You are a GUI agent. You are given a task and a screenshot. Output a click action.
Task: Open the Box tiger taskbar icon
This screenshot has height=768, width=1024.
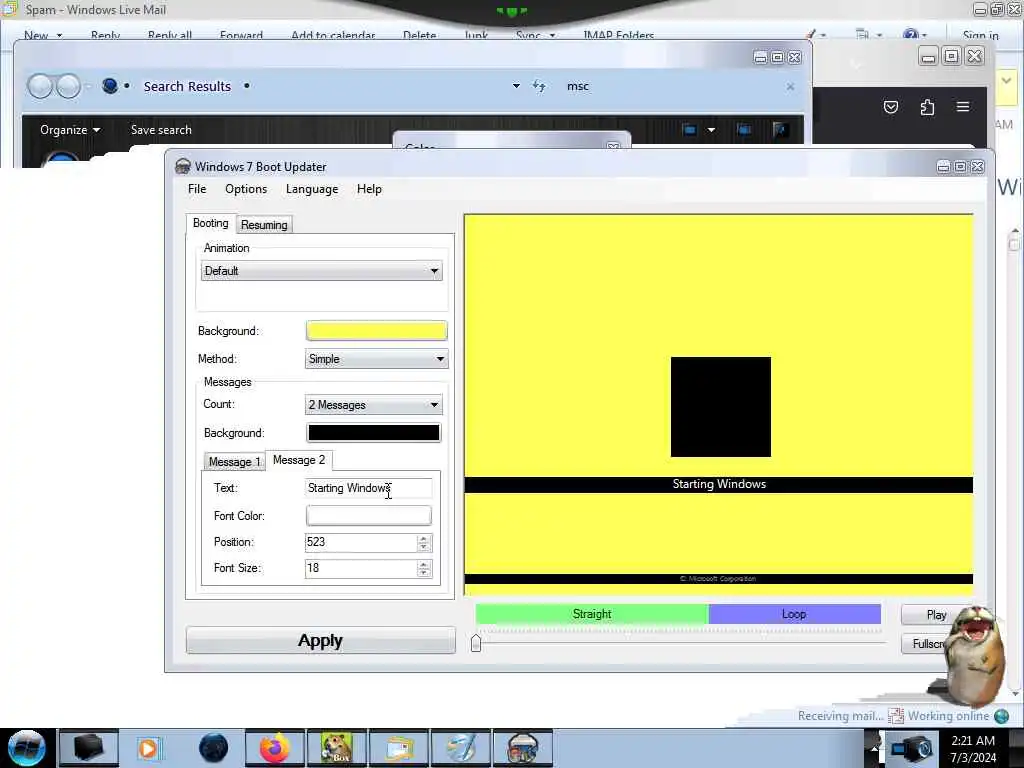(x=336, y=748)
